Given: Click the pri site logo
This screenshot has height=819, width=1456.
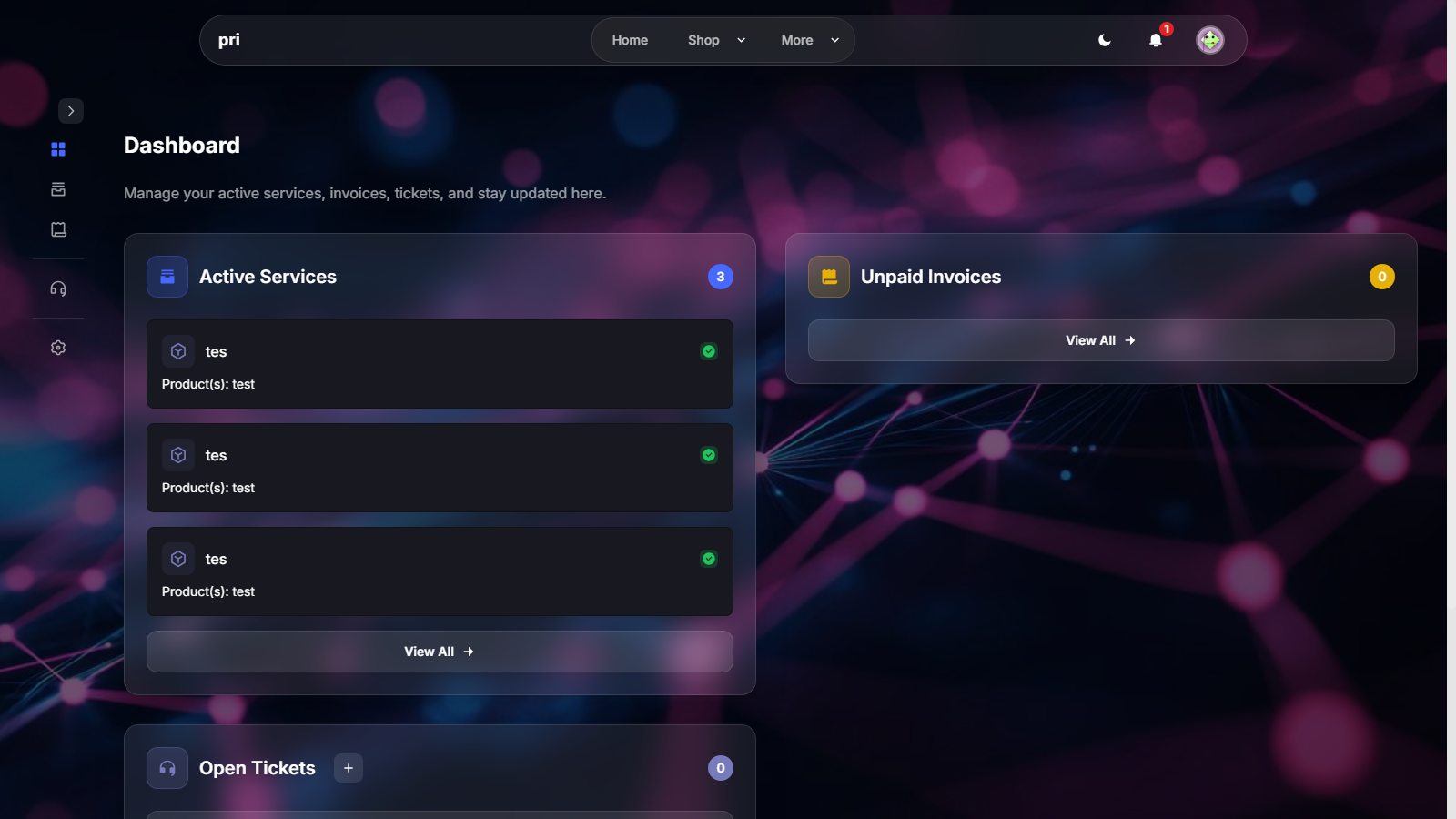Looking at the screenshot, I should (229, 40).
